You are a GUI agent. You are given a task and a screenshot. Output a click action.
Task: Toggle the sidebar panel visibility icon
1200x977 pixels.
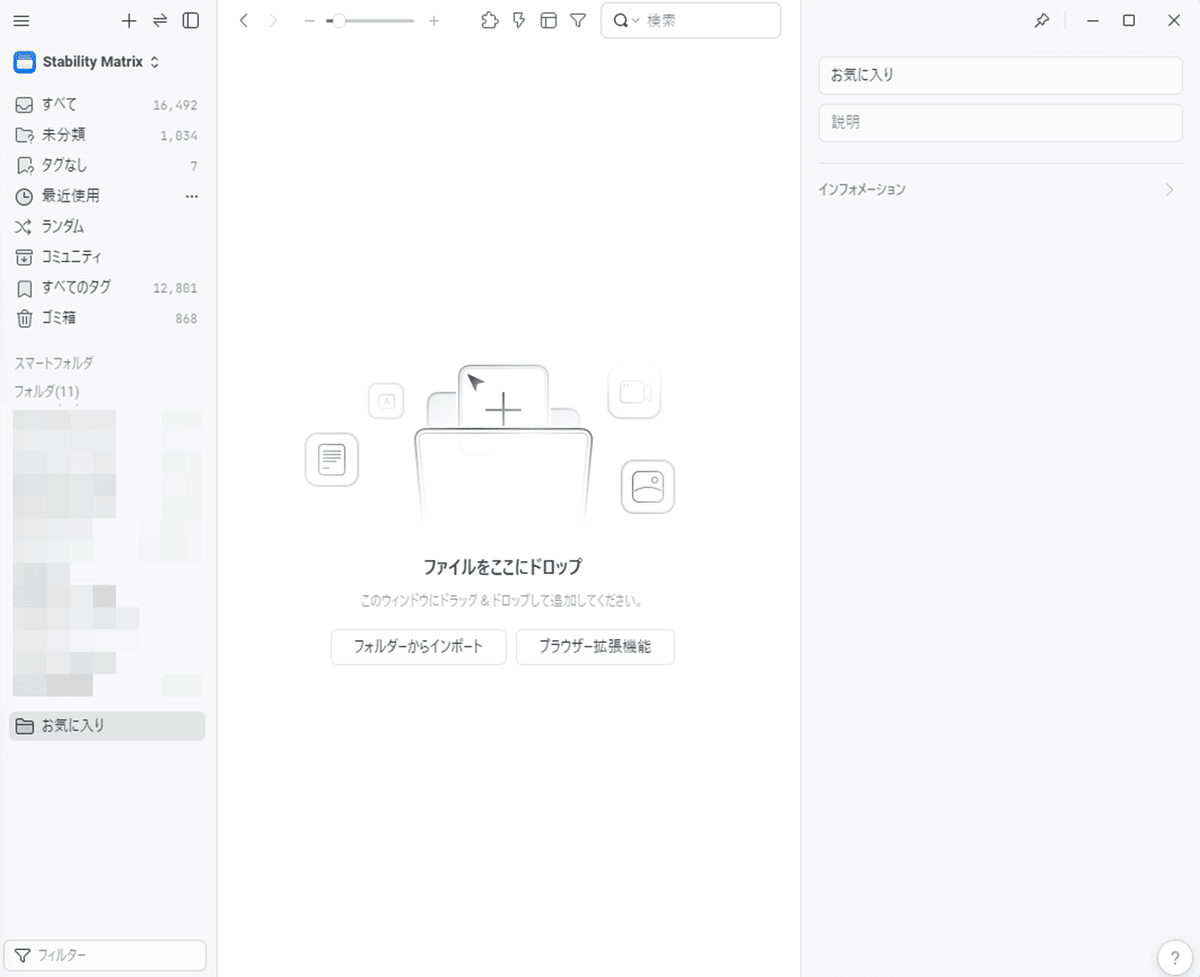click(x=190, y=20)
